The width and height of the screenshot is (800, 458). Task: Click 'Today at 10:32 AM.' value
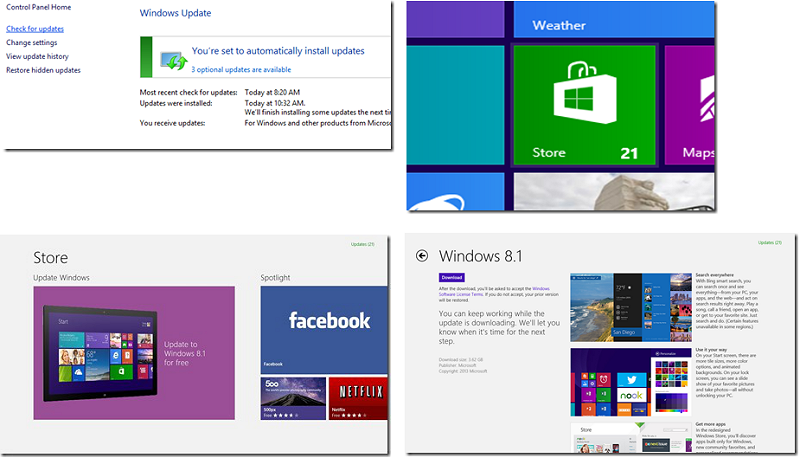click(274, 103)
